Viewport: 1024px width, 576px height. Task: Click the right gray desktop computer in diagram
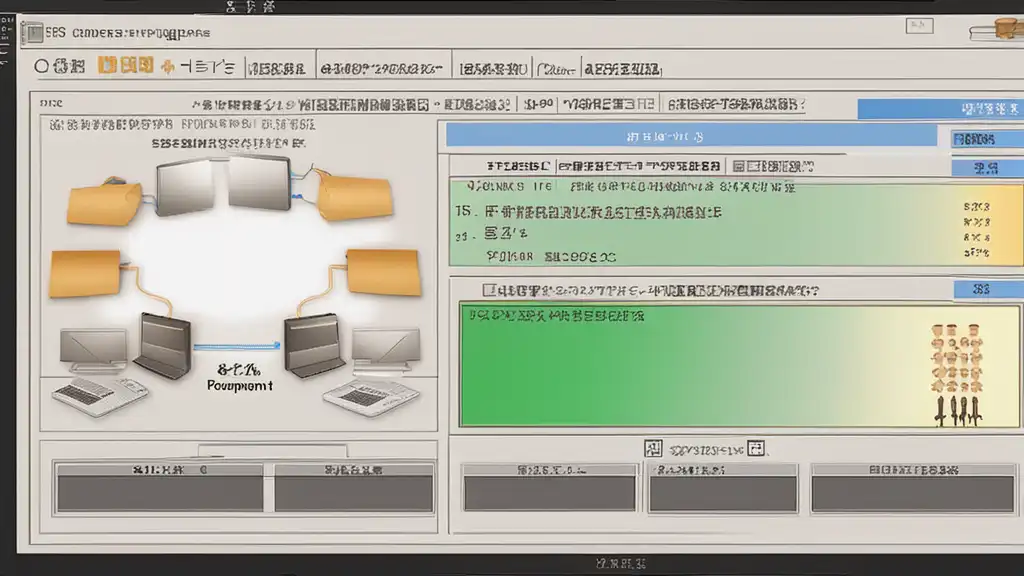[386, 351]
